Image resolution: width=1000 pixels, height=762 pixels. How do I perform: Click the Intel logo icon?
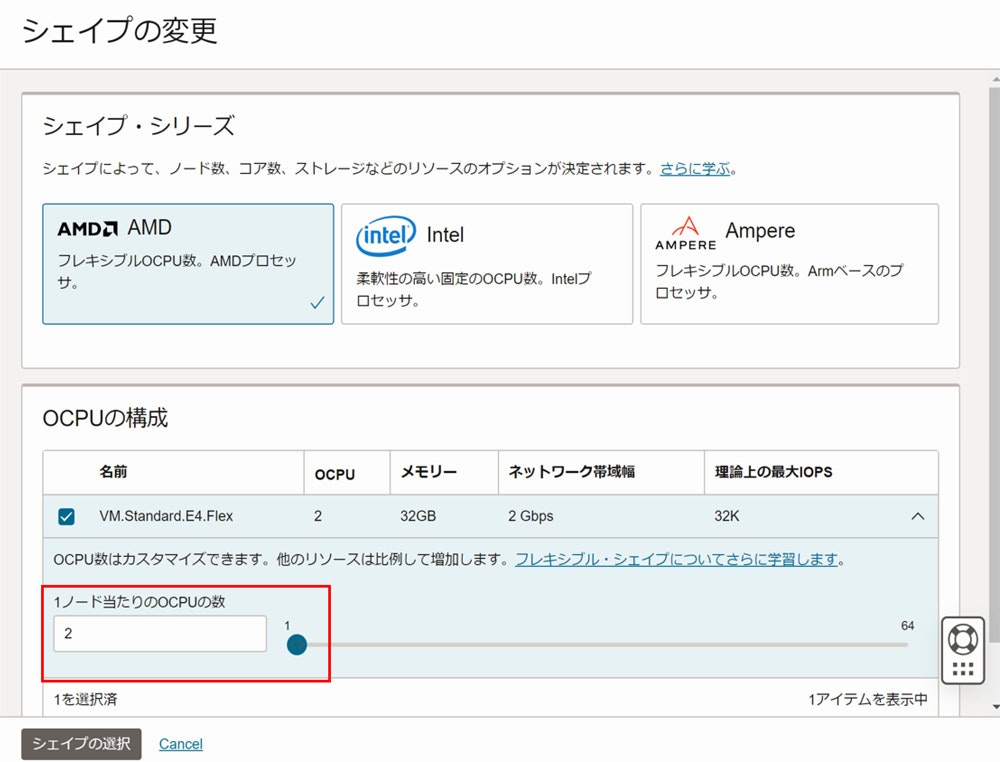386,235
